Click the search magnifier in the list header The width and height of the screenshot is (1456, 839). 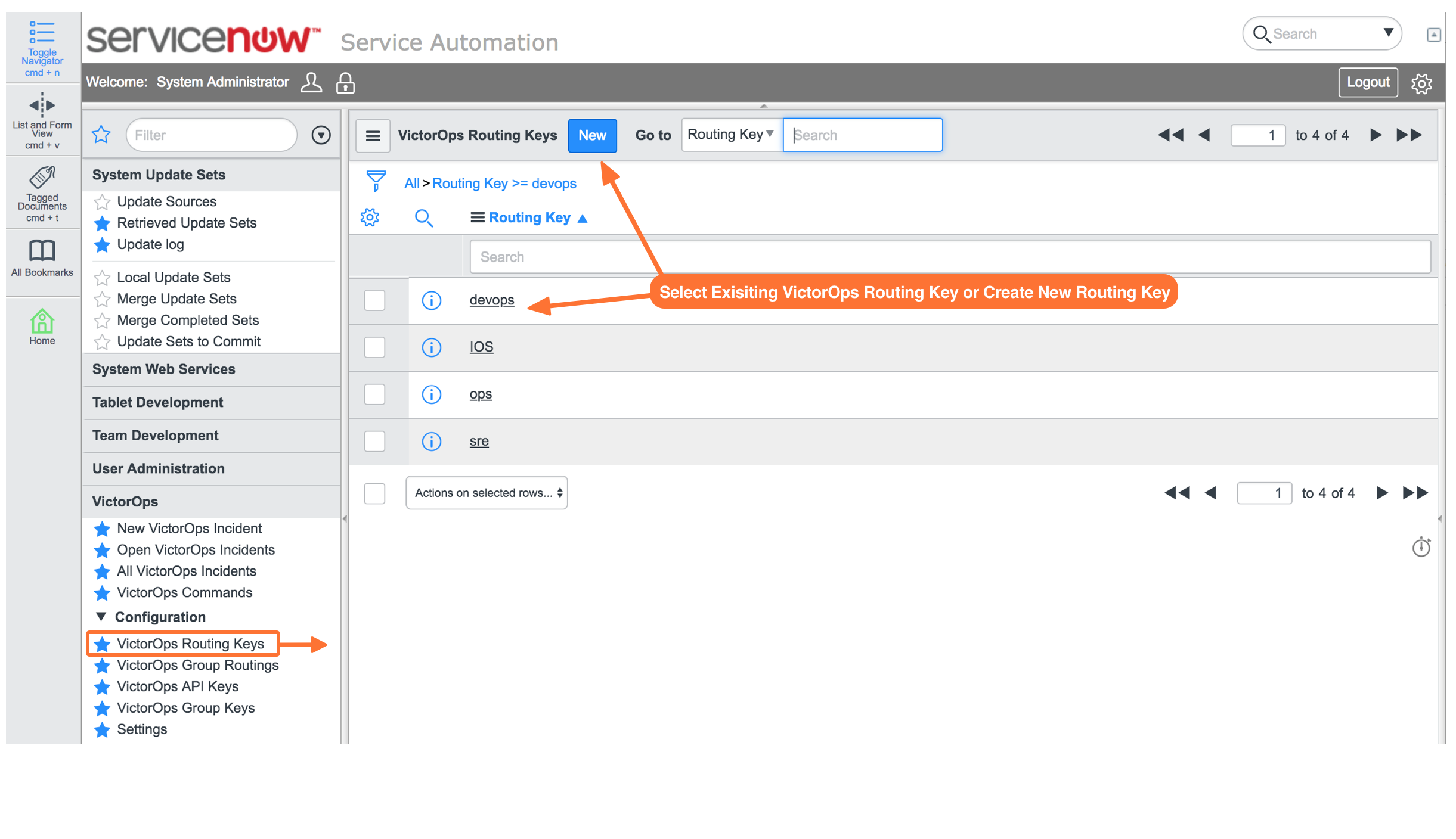click(x=424, y=217)
